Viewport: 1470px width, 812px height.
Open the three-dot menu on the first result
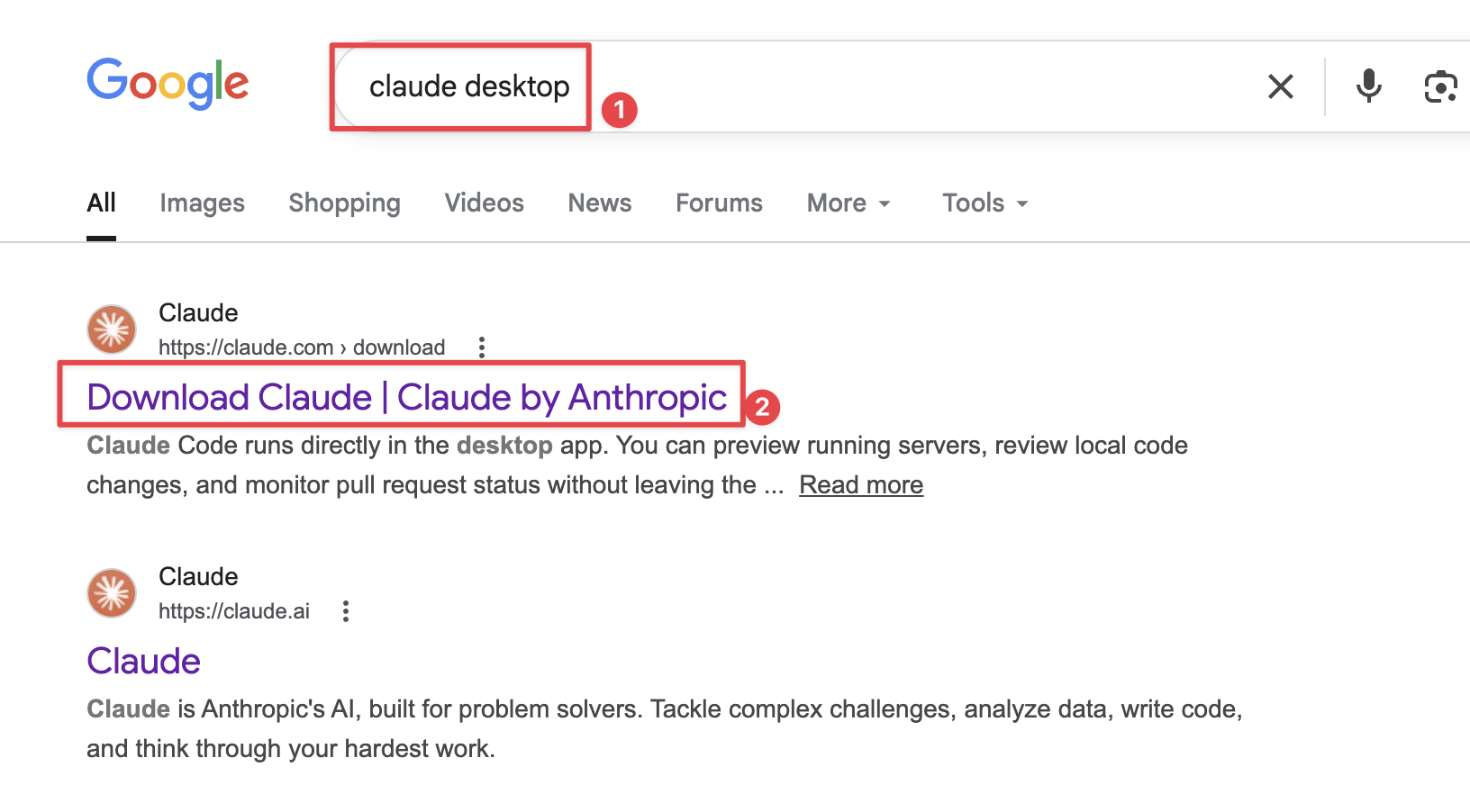pyautogui.click(x=482, y=347)
